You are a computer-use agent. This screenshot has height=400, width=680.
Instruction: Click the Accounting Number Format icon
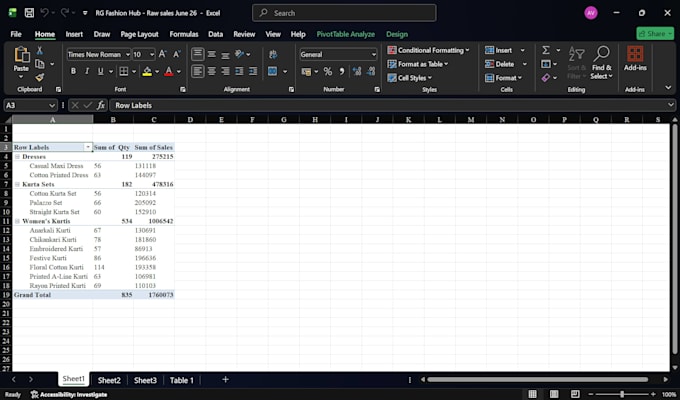point(306,71)
